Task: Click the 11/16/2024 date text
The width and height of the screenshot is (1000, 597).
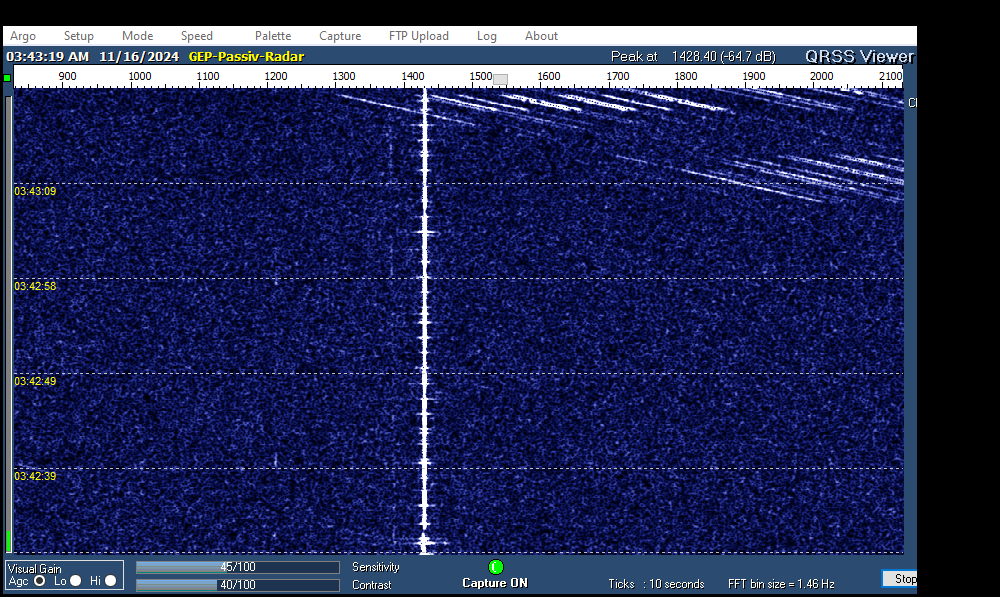Action: pos(139,56)
